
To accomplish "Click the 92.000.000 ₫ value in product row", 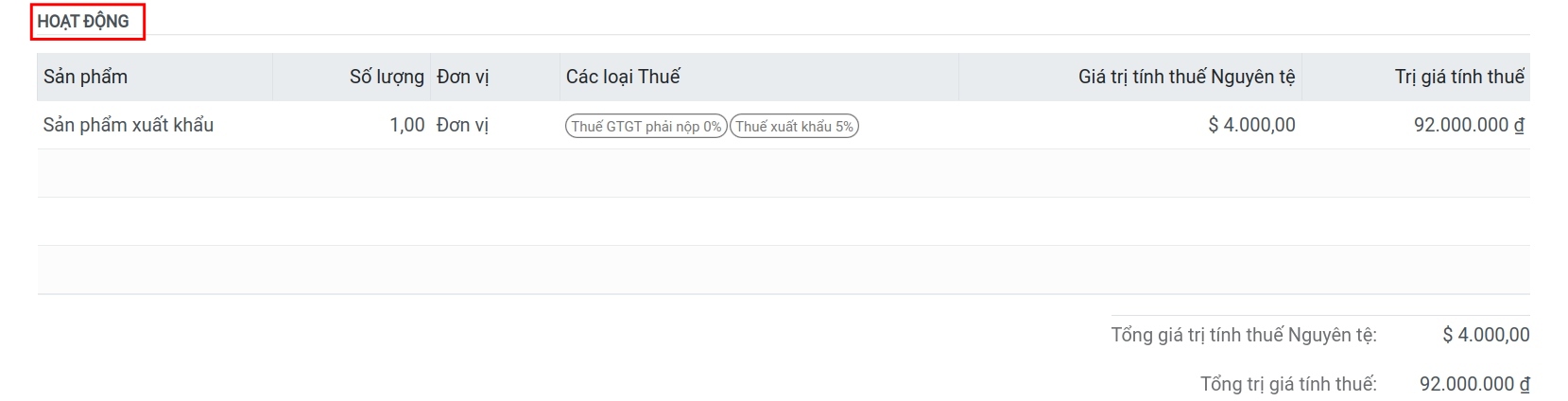I will tap(1468, 125).
